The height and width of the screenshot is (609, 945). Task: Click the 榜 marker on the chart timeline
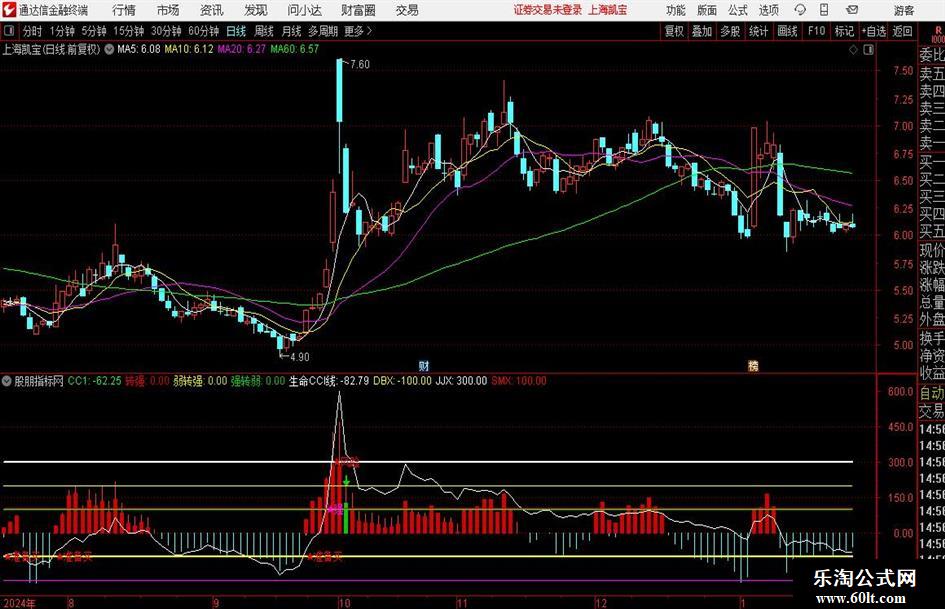coord(753,366)
